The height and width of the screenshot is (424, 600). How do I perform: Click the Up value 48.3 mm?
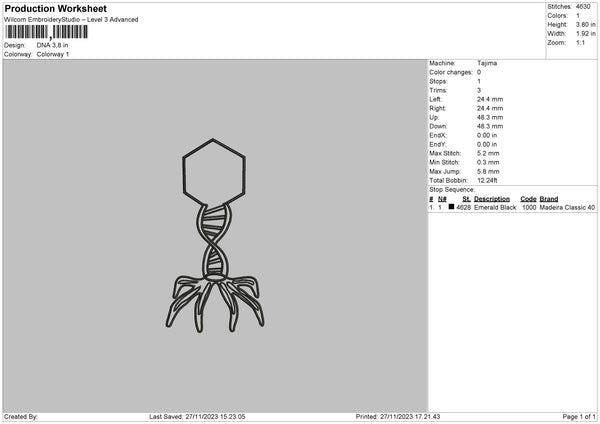pos(490,117)
